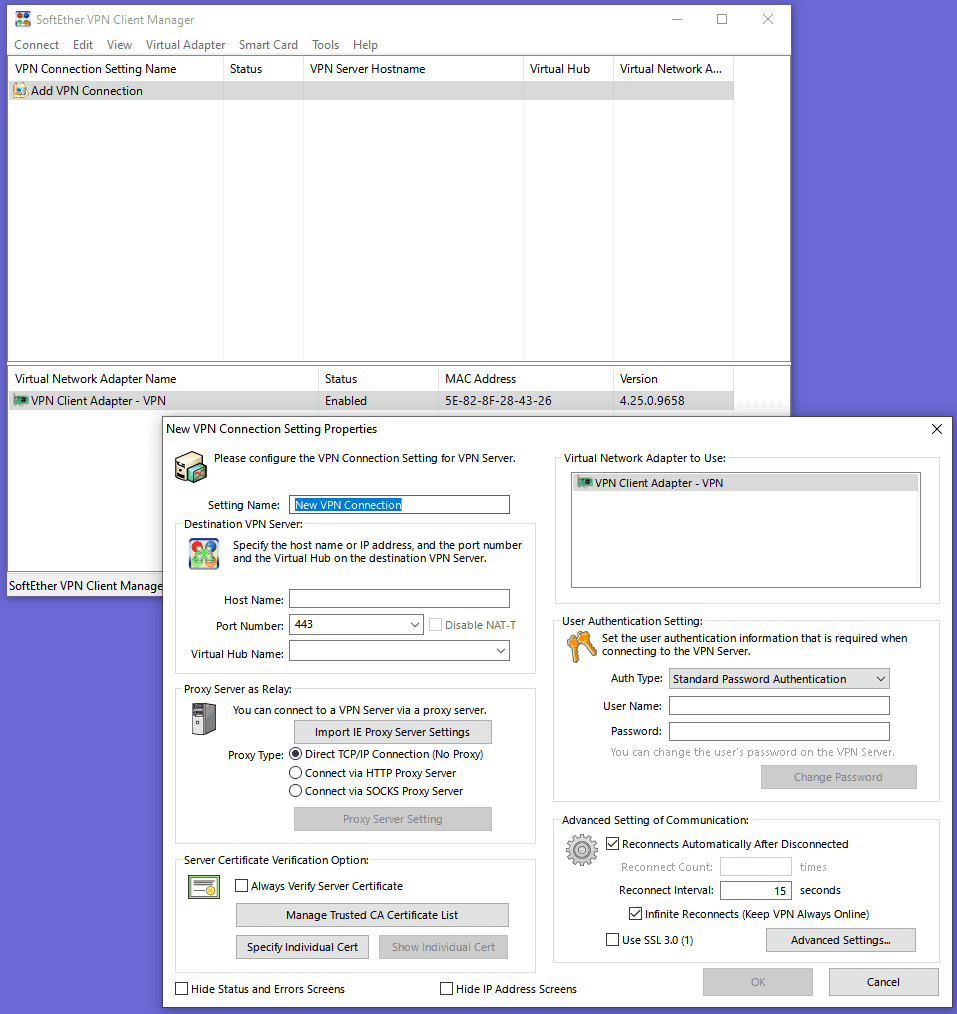Click the User Name field
The width and height of the screenshot is (957, 1014).
click(779, 706)
